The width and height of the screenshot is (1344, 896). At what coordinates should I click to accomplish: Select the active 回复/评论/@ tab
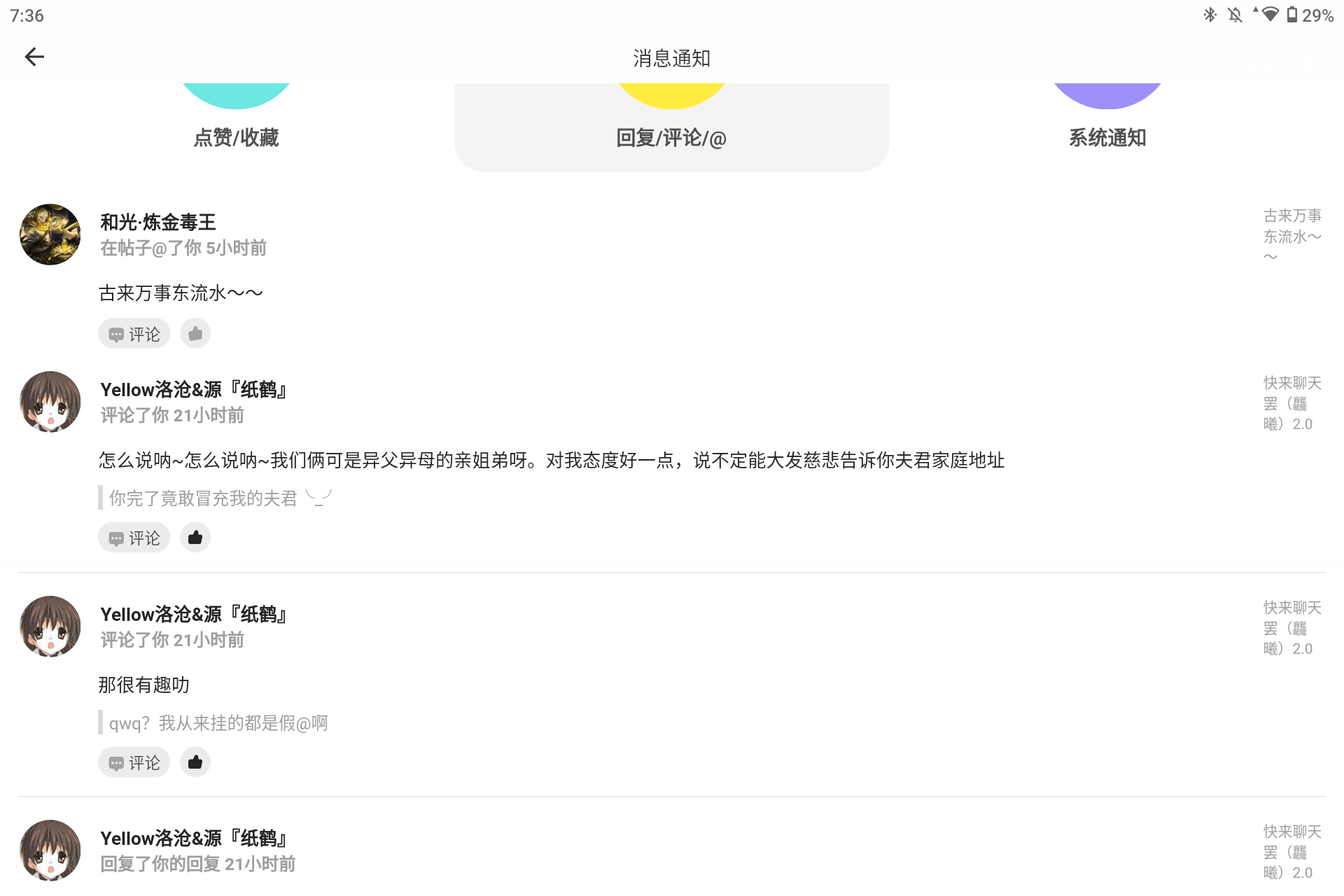(671, 138)
